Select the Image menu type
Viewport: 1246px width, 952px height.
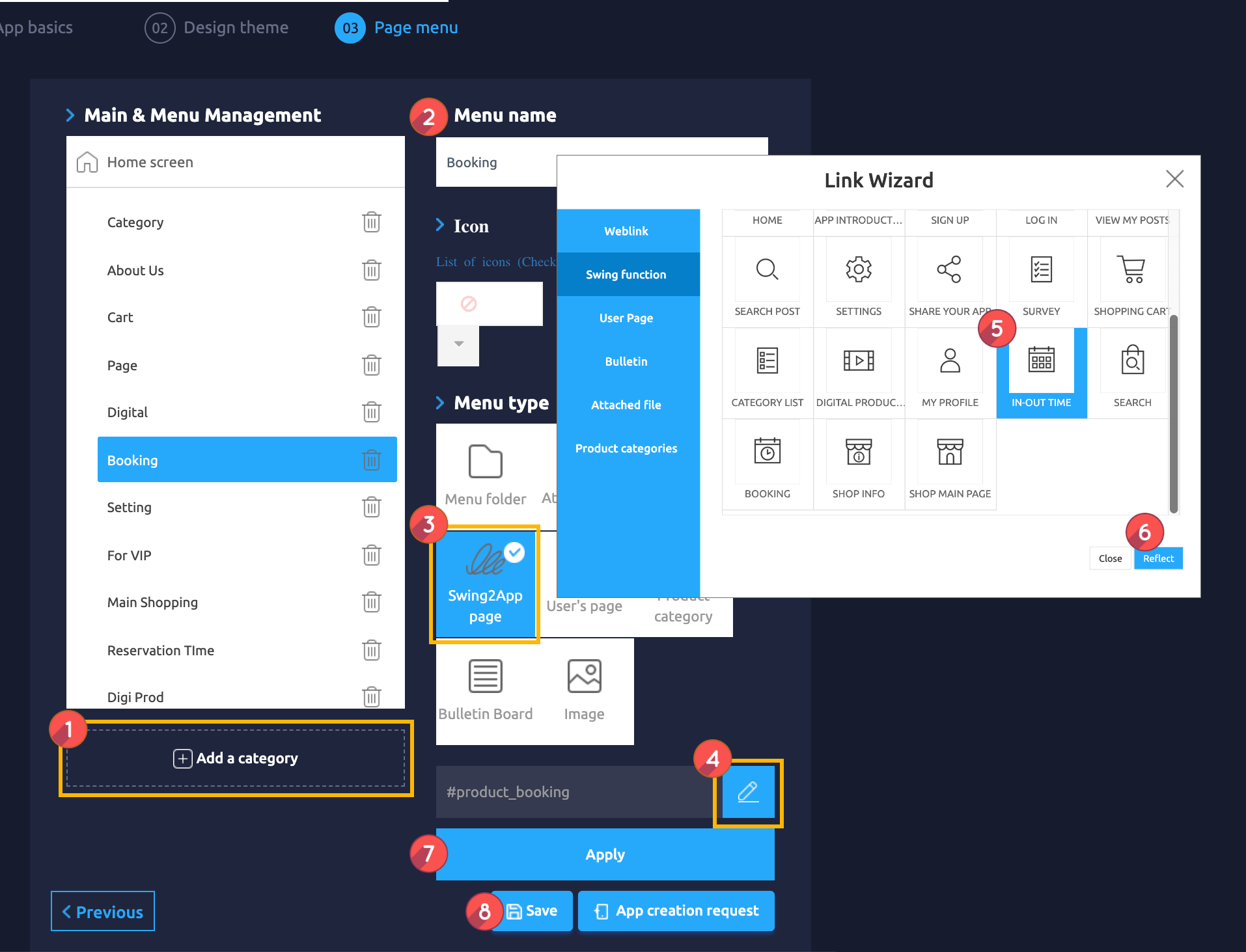tap(584, 690)
